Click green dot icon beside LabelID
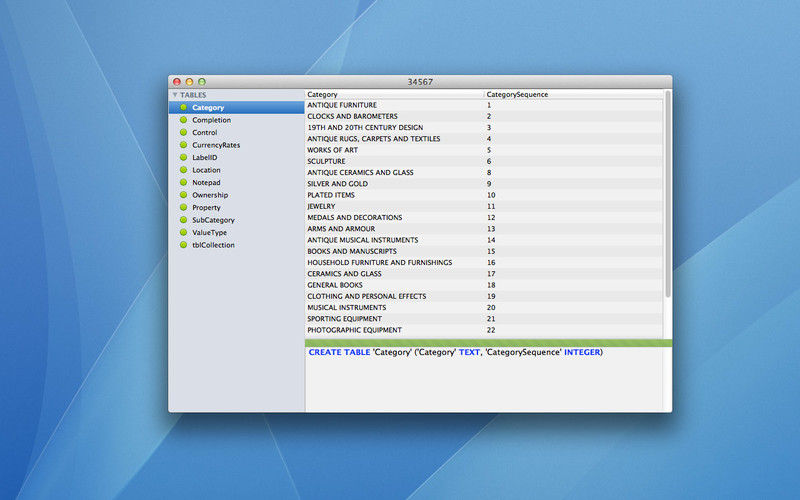The height and width of the screenshot is (500, 800). (183, 157)
